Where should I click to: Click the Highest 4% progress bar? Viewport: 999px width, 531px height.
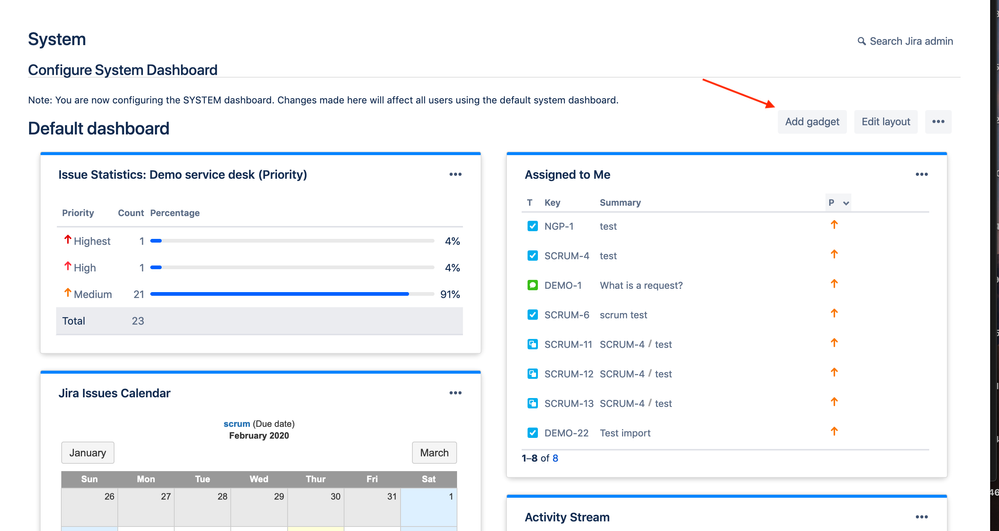coord(292,241)
